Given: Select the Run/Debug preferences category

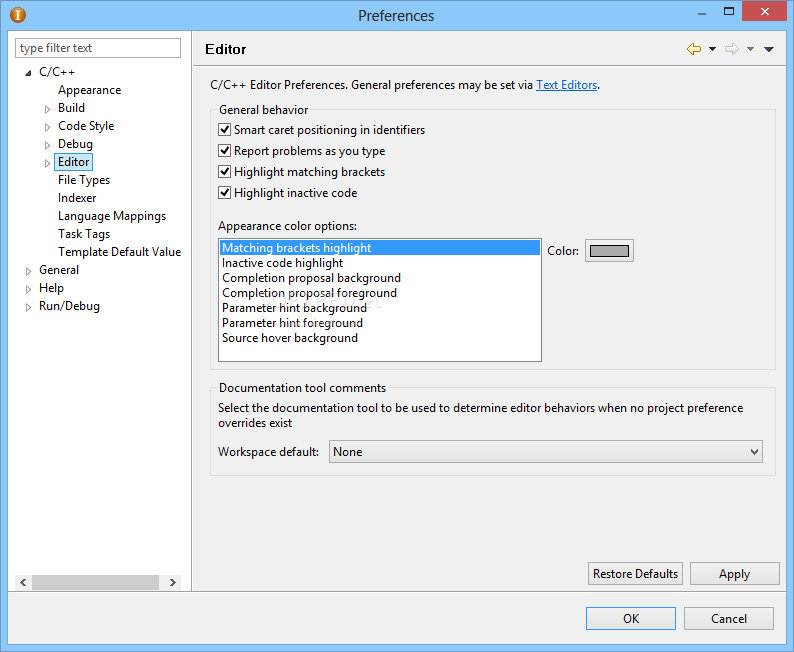Looking at the screenshot, I should (x=69, y=306).
